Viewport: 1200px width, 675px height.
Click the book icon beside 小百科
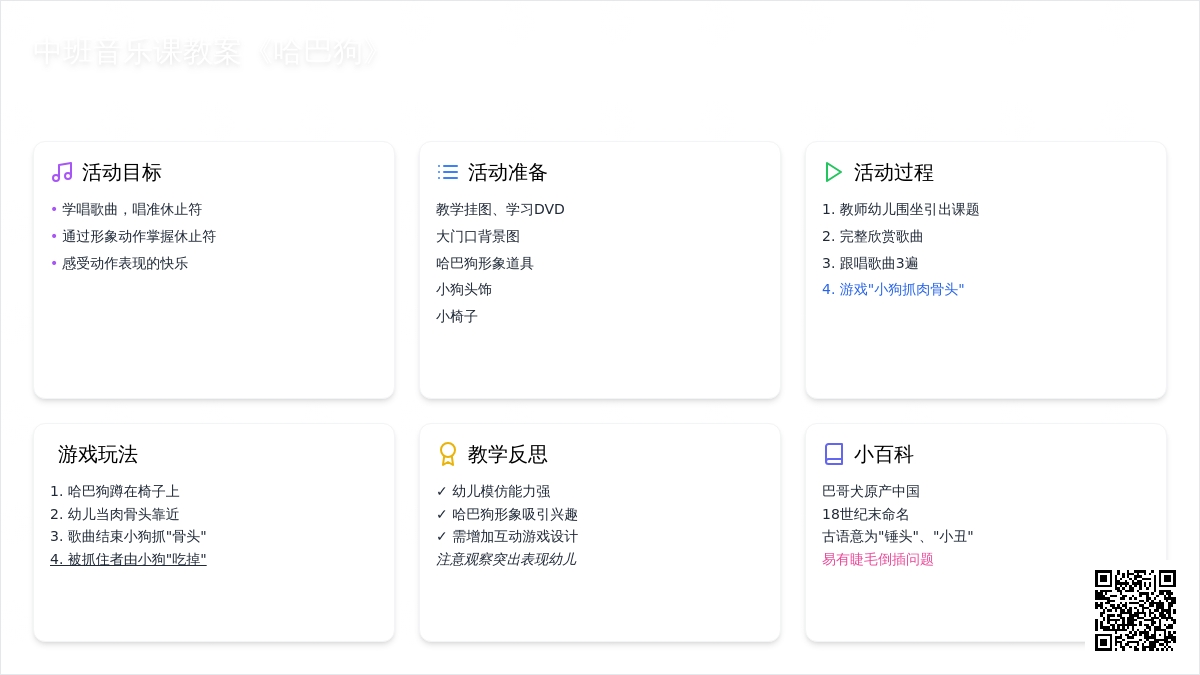[834, 454]
